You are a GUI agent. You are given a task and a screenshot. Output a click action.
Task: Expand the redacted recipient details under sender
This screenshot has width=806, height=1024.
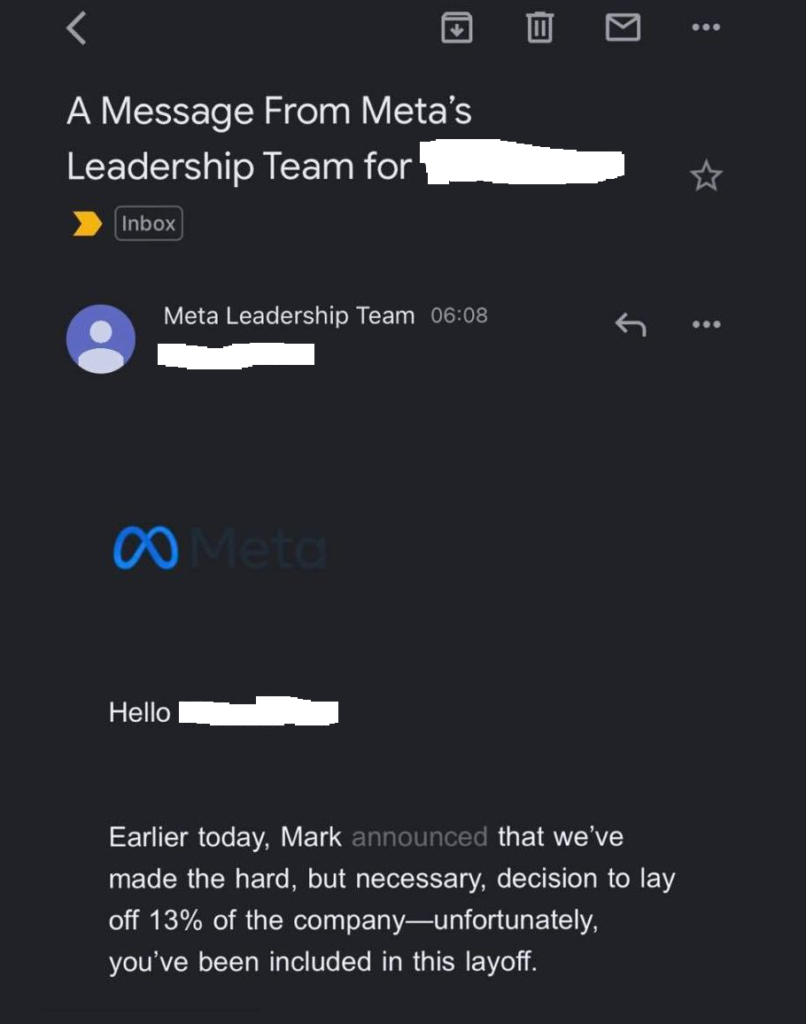point(237,353)
